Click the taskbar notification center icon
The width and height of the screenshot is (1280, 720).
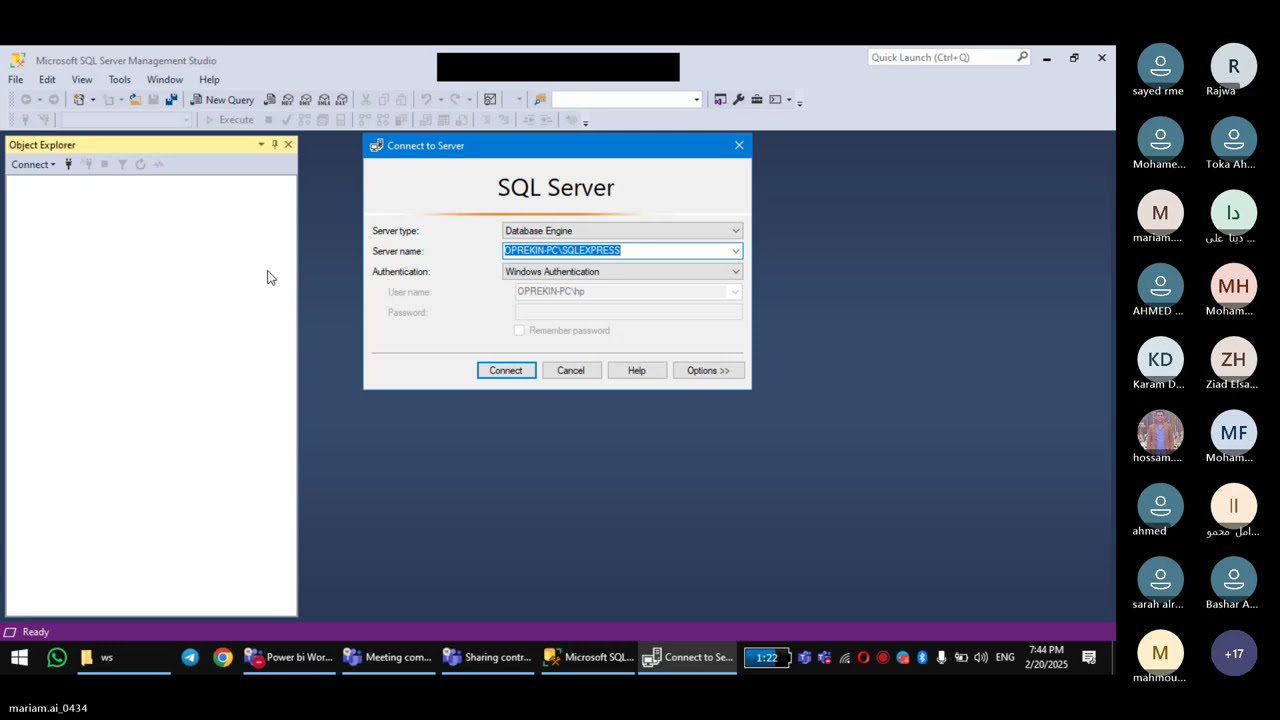(1089, 657)
